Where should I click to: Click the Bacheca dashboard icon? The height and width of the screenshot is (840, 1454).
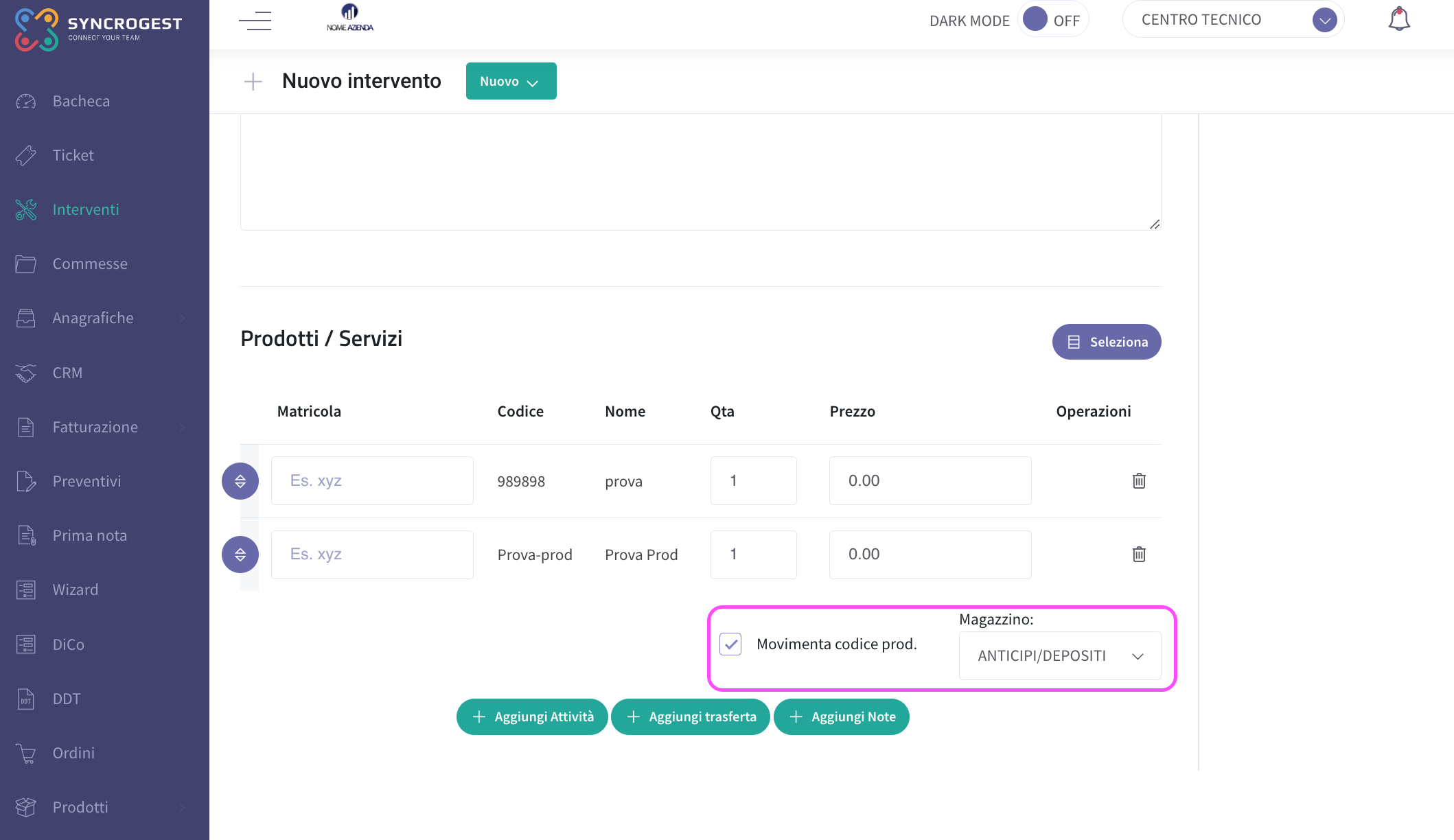[x=26, y=102]
